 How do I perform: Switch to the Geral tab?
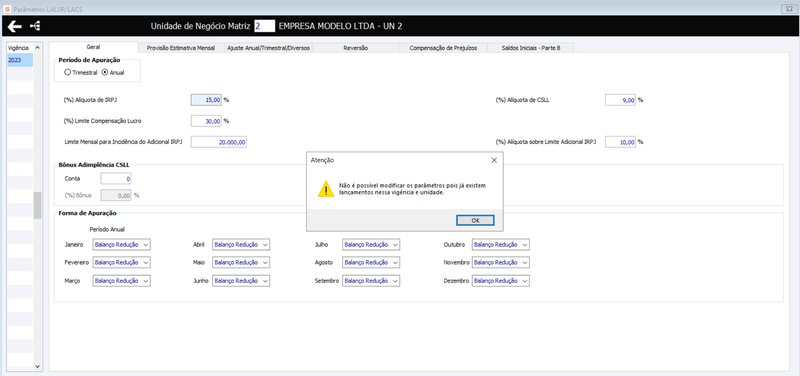[x=93, y=47]
